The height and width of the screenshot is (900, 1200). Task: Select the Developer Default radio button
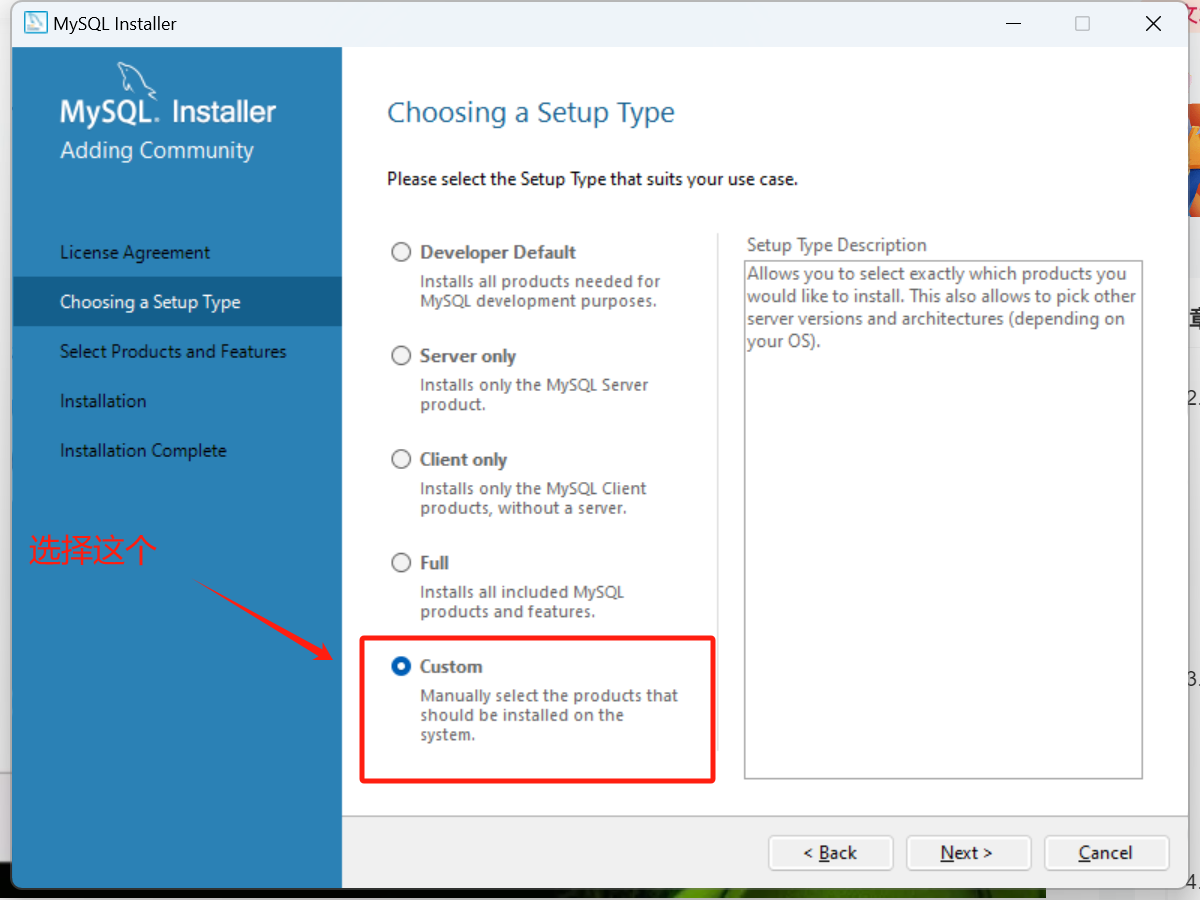point(401,252)
